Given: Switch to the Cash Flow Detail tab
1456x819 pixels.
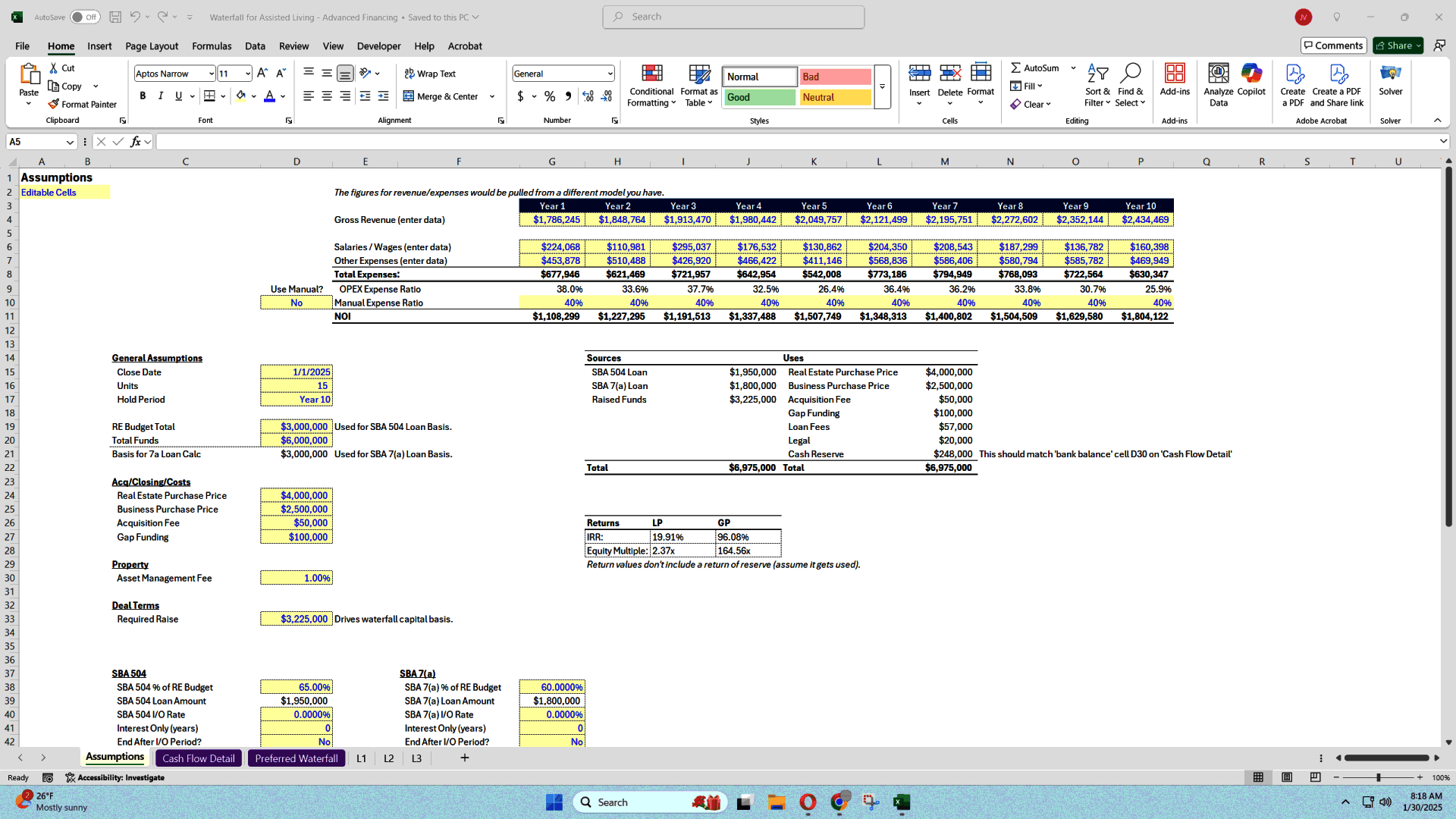Looking at the screenshot, I should point(198,757).
